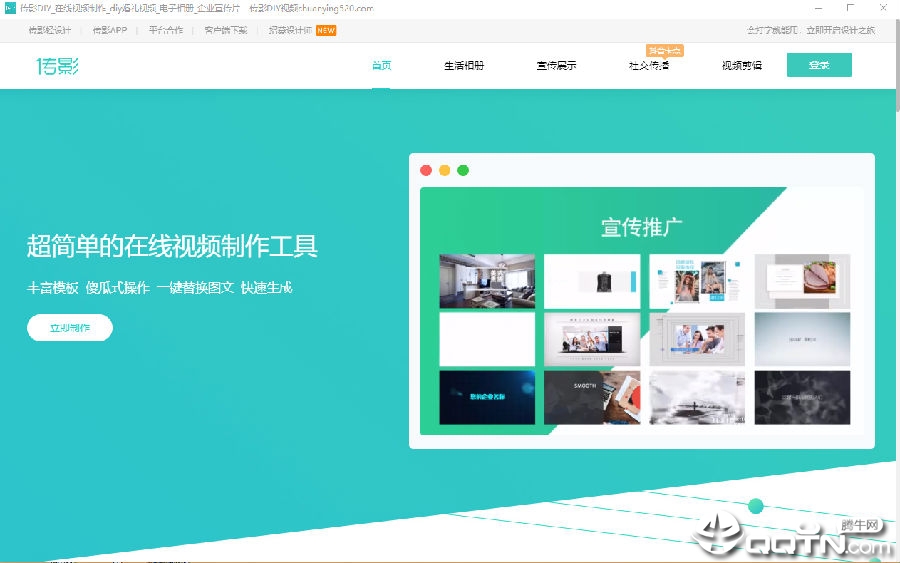Click the yellow dot in preview window

pyautogui.click(x=444, y=170)
